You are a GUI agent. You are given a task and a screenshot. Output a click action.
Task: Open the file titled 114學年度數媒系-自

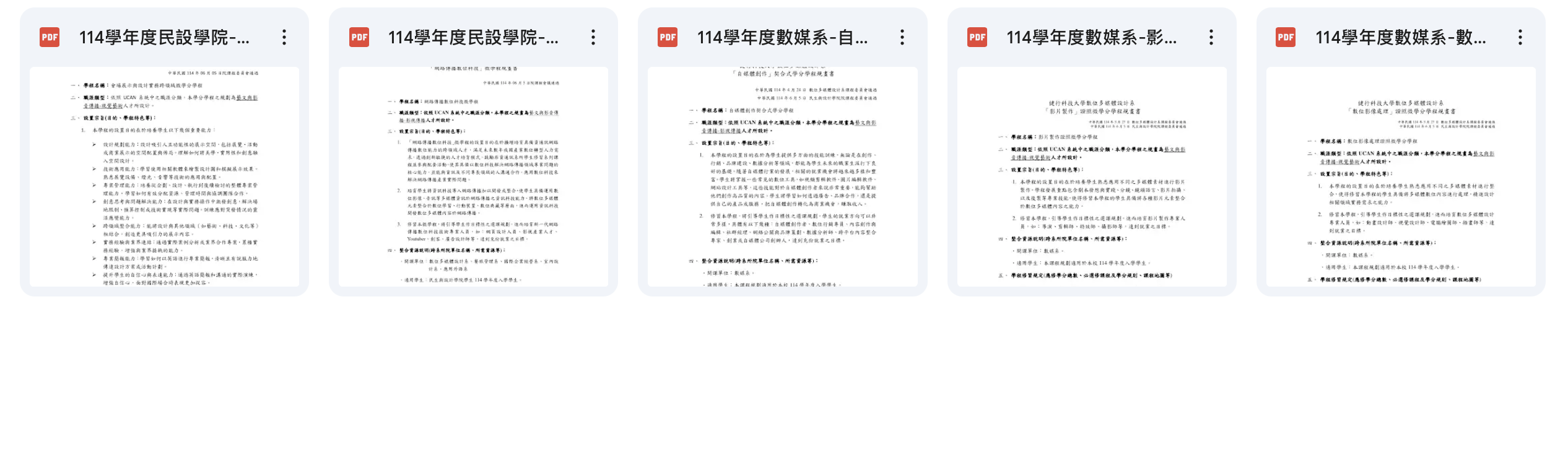782,38
